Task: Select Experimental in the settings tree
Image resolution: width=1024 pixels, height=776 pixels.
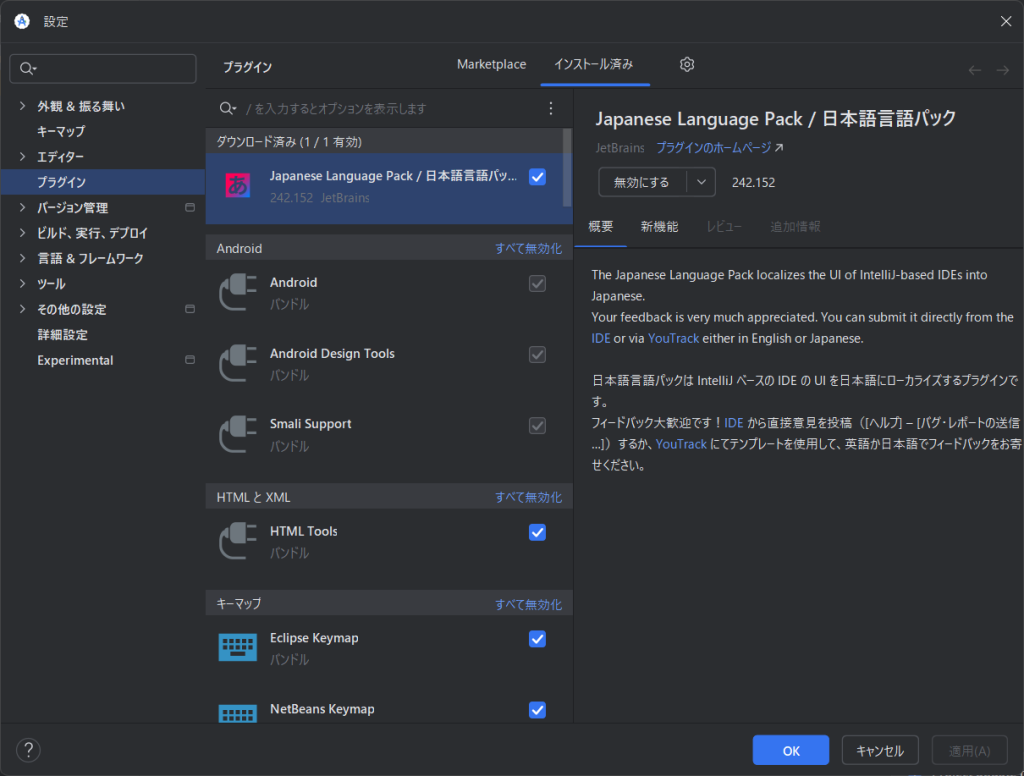Action: (75, 360)
